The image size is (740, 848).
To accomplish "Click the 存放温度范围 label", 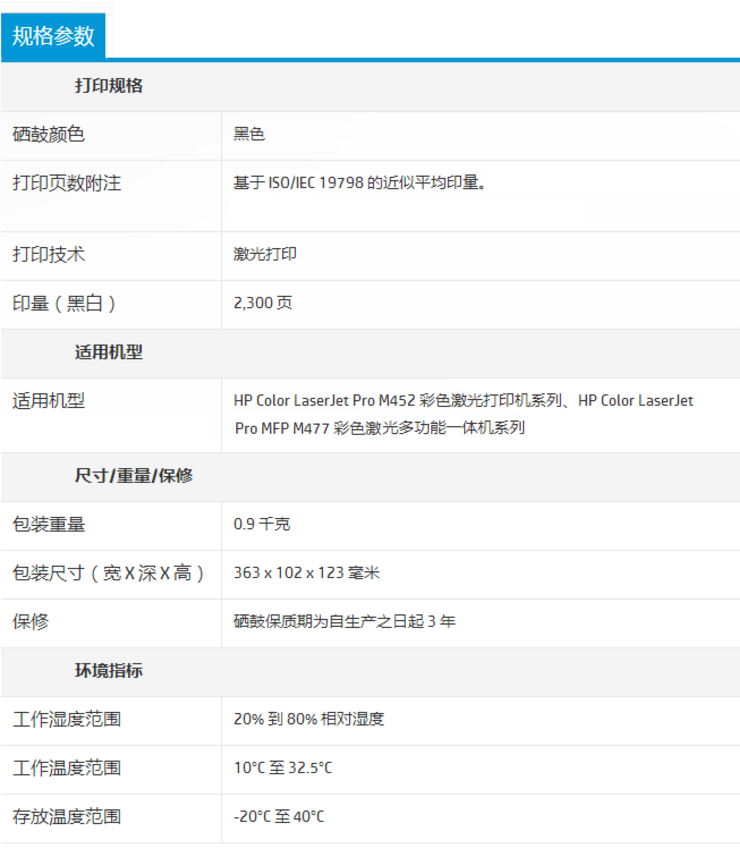I will pos(67,817).
